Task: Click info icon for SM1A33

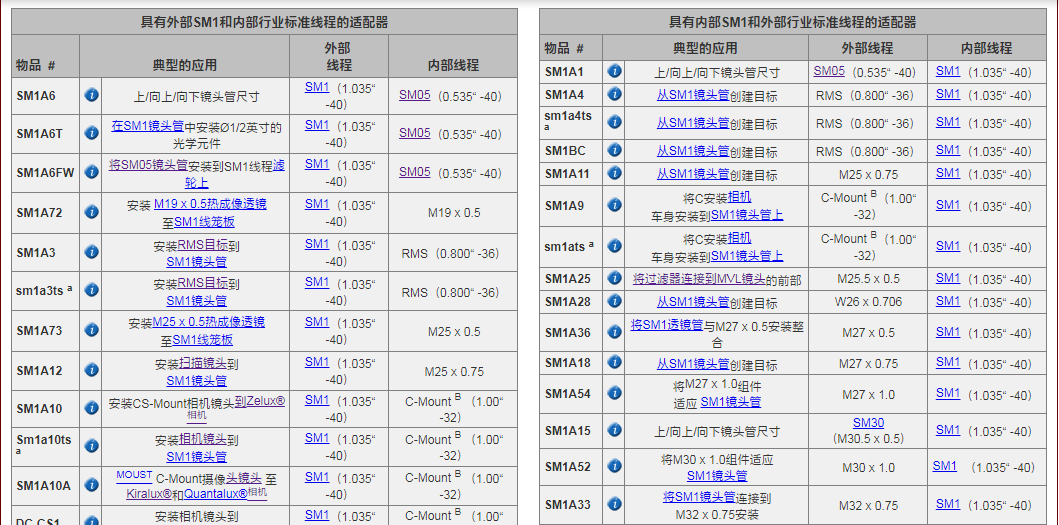Action: (x=615, y=505)
